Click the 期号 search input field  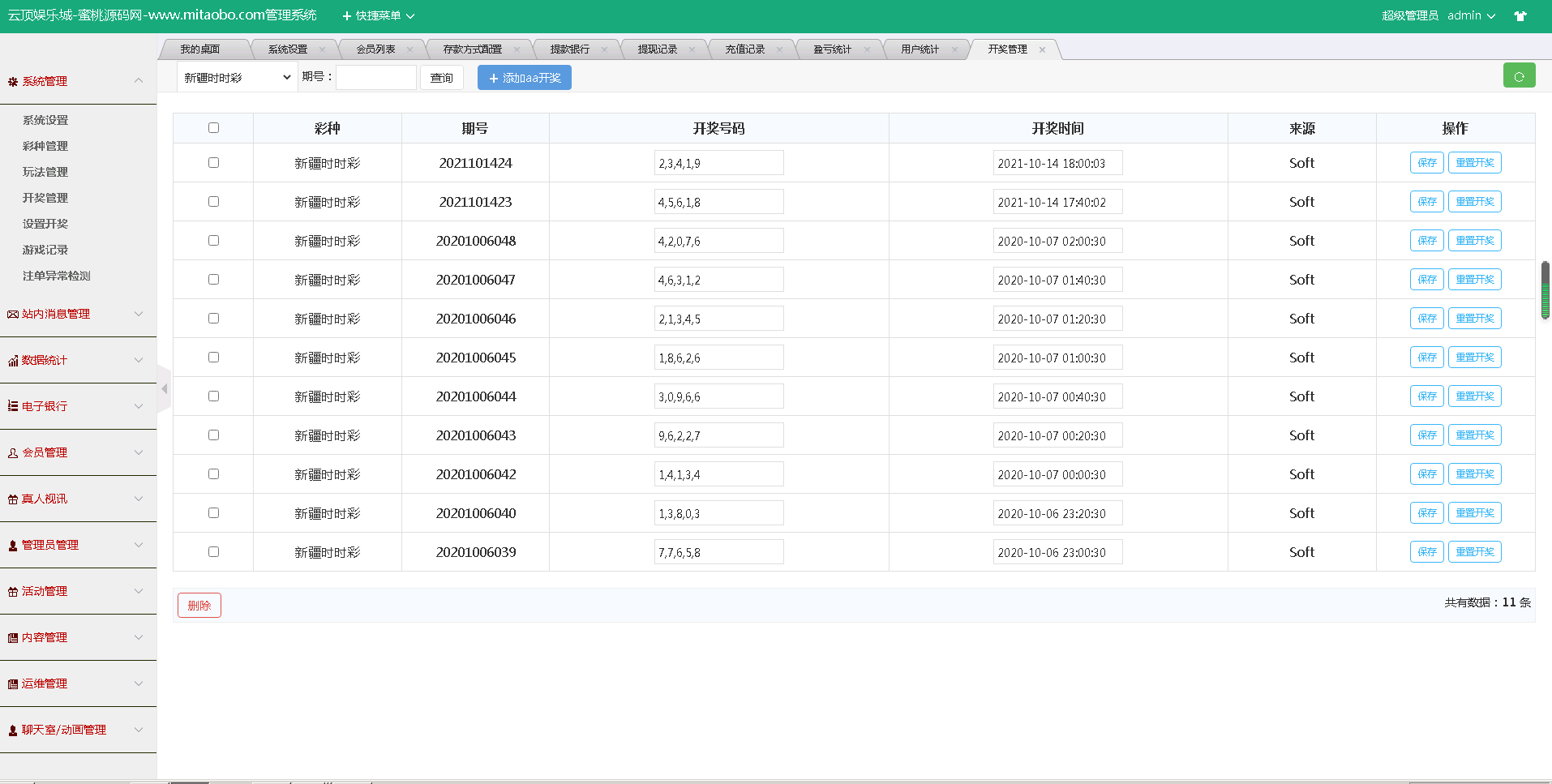376,78
